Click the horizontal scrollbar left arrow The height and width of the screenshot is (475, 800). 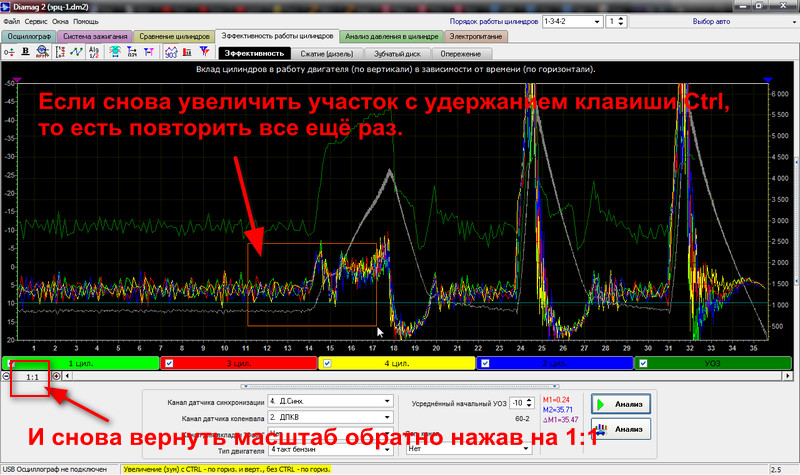click(x=67, y=376)
